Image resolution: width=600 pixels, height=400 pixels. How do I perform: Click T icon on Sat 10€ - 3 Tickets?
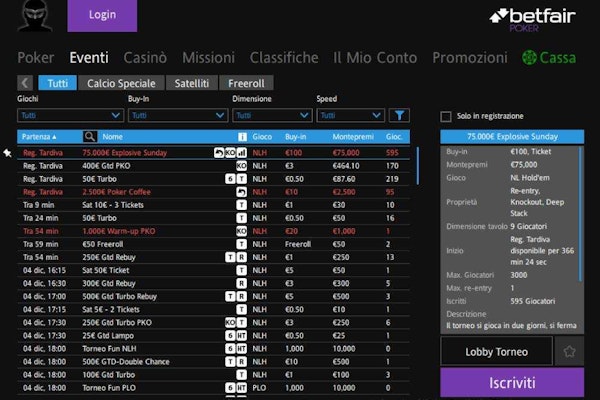pyautogui.click(x=241, y=205)
